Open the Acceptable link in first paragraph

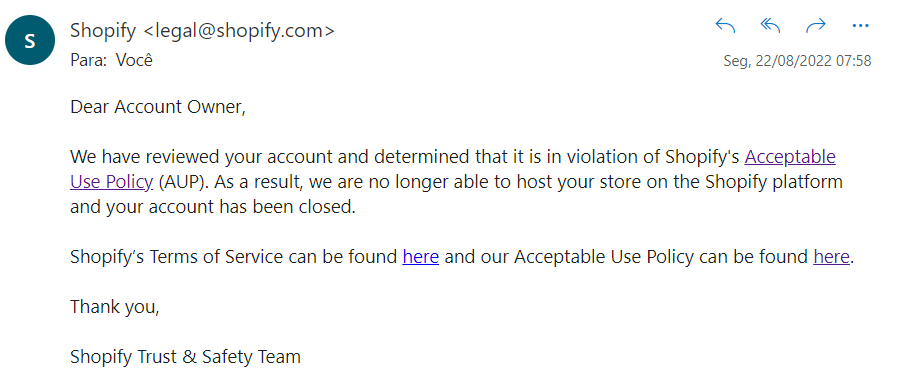(790, 157)
